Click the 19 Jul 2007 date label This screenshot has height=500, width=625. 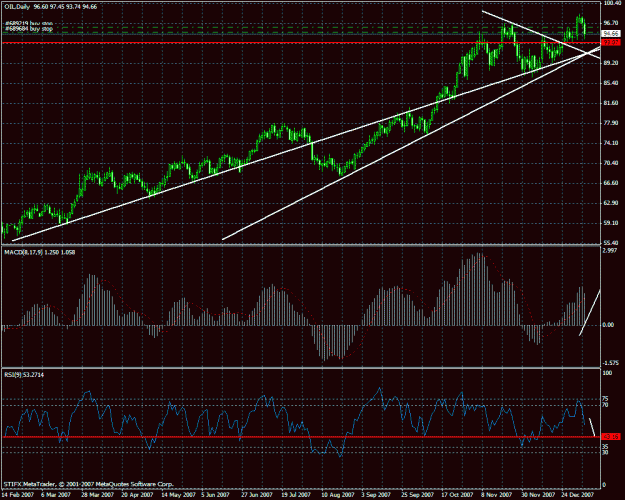[x=296, y=494]
